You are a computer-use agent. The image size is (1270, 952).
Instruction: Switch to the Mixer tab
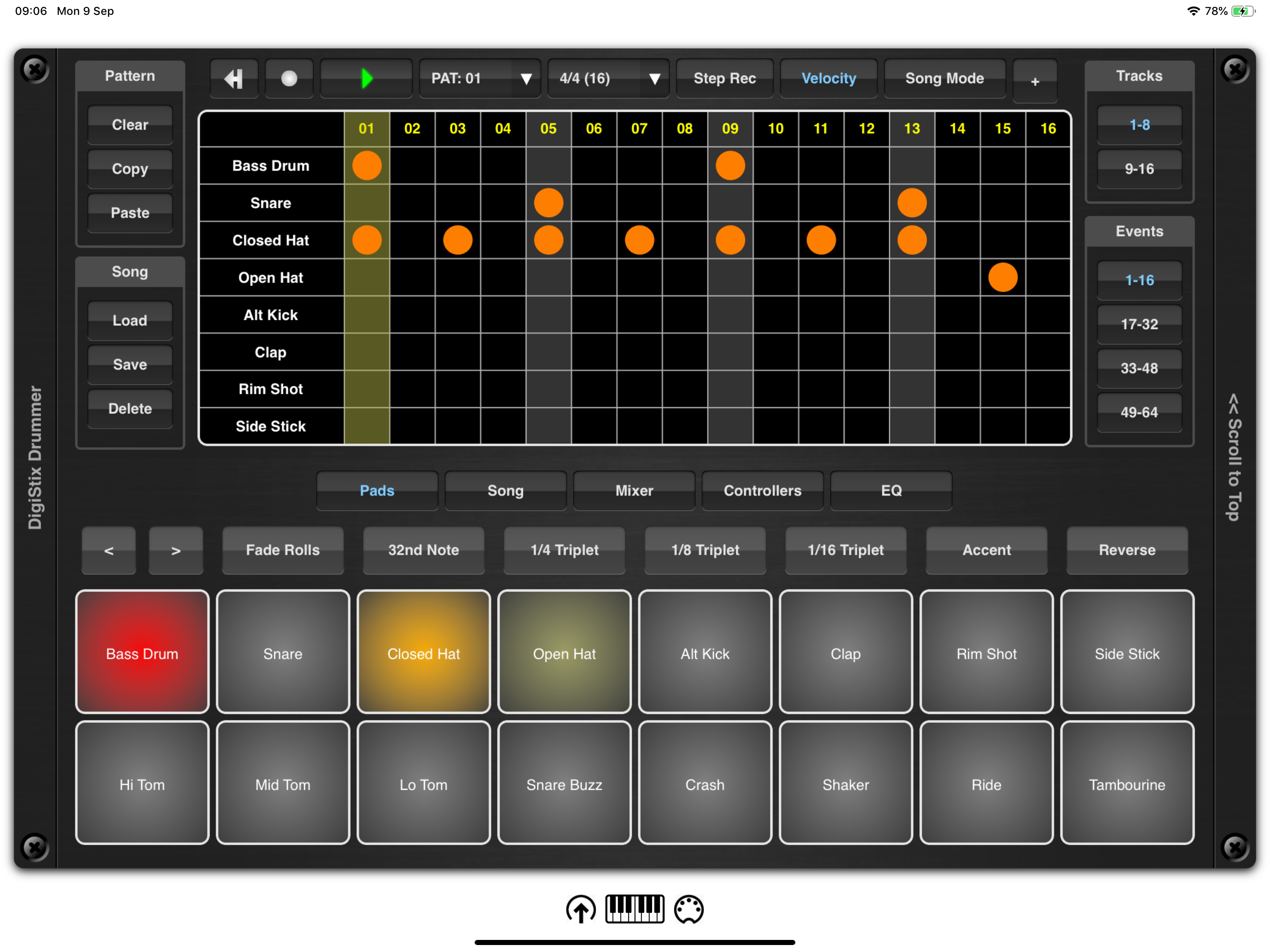(x=634, y=490)
